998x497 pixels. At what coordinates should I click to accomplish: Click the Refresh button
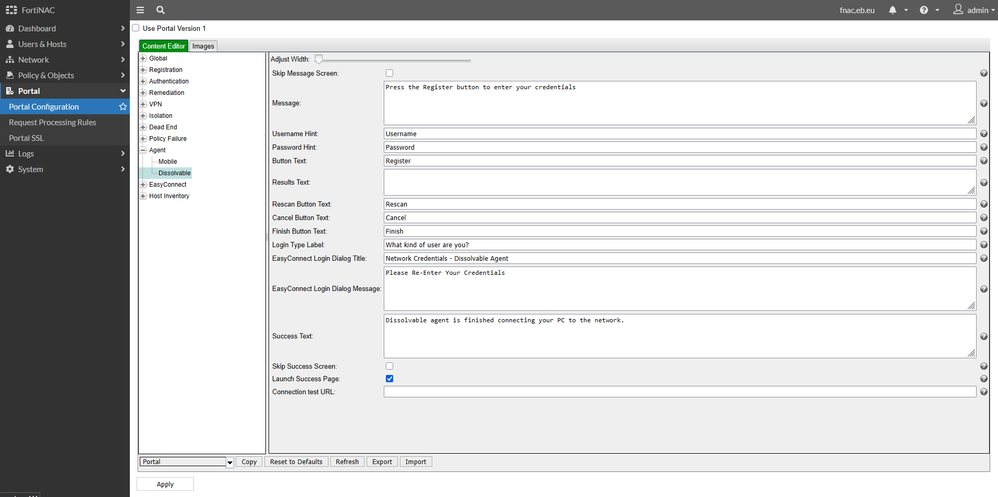347,462
